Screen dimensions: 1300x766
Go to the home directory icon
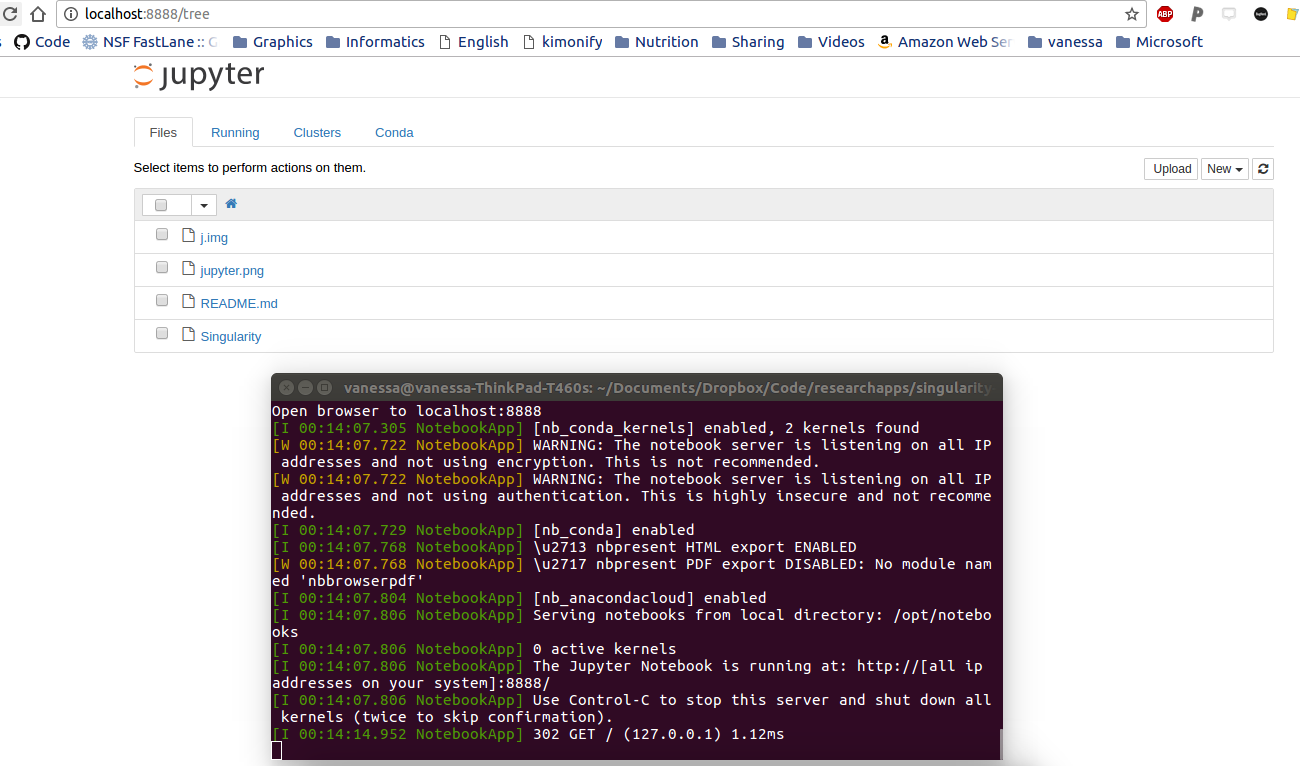point(231,203)
